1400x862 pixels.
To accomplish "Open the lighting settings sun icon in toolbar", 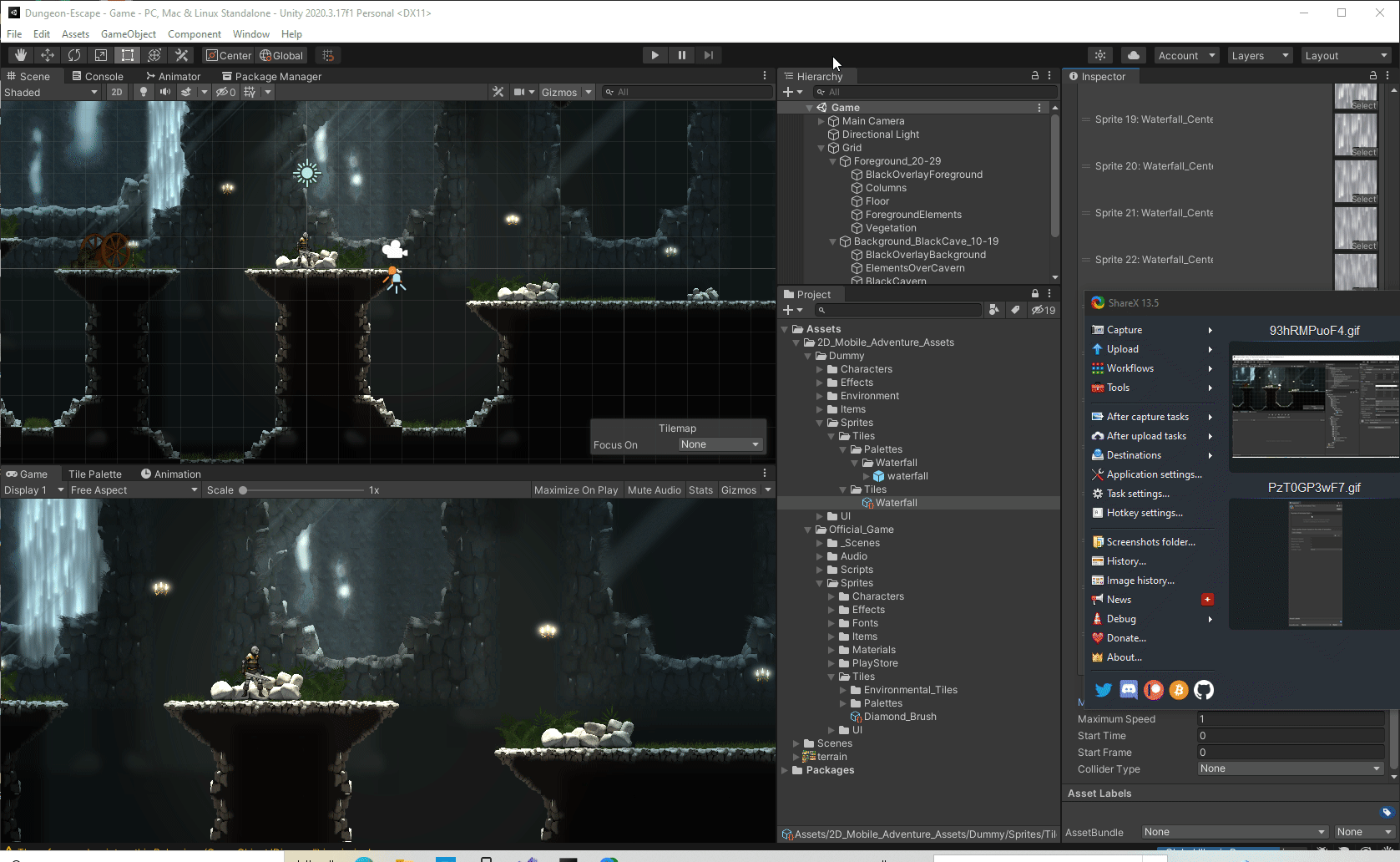I will point(1100,55).
